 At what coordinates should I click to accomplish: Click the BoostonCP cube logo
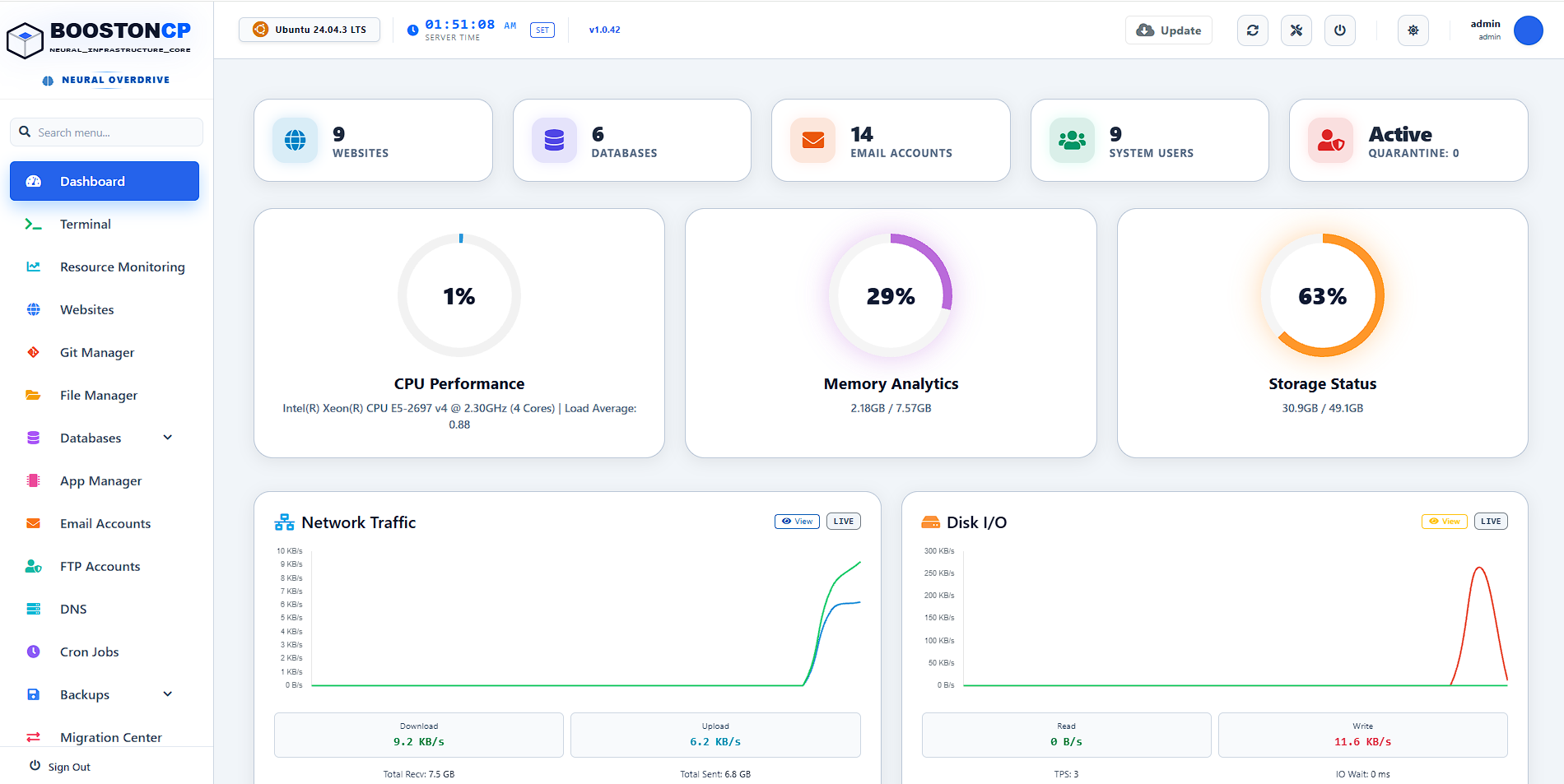pyautogui.click(x=25, y=40)
